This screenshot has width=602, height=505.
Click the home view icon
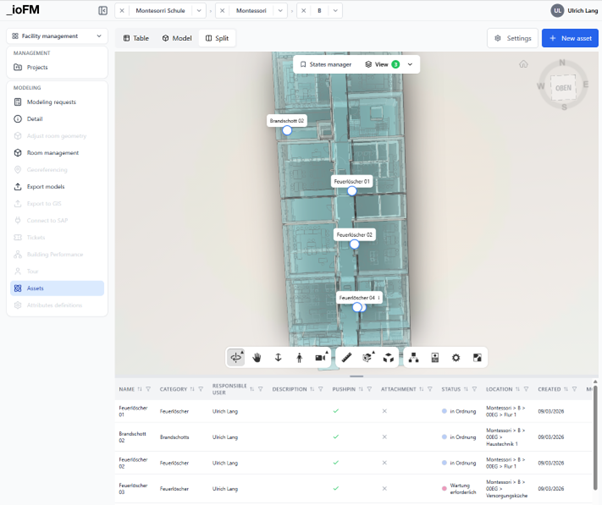[523, 64]
